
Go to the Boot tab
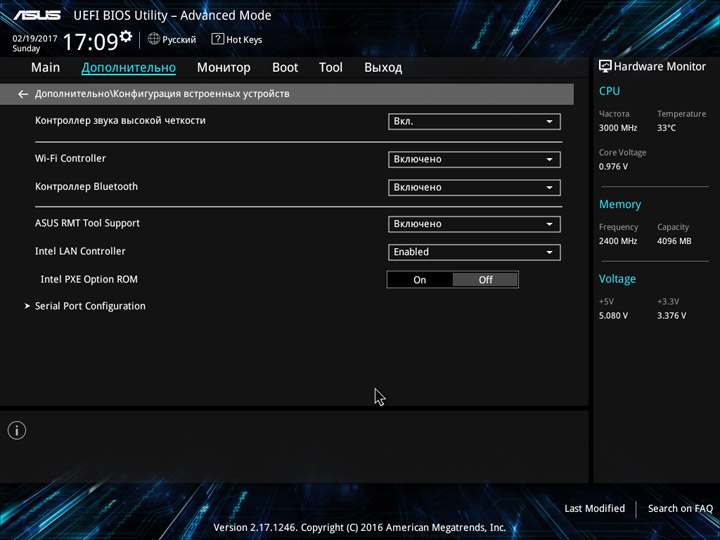point(285,68)
